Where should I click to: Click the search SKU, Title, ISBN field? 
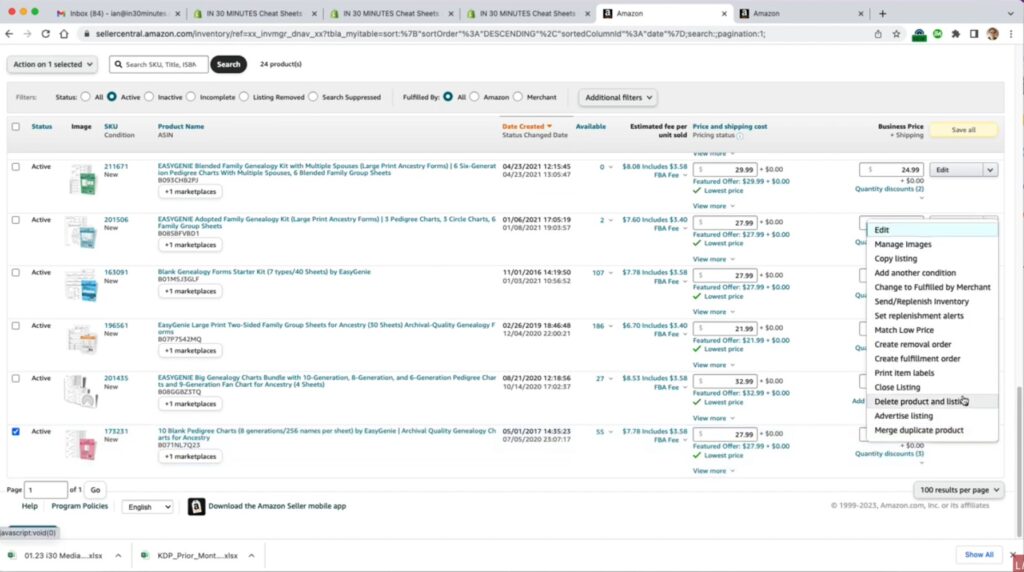pyautogui.click(x=160, y=64)
